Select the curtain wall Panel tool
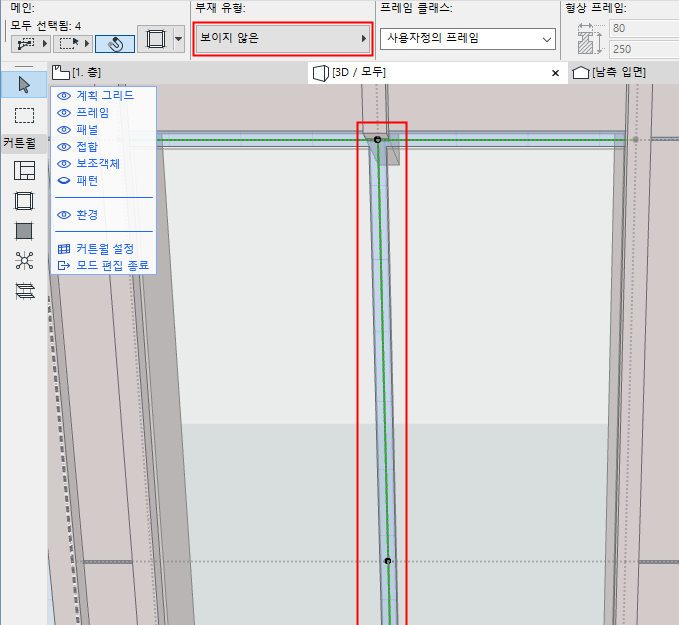Viewport: 679px width, 625px height. [x=24, y=231]
